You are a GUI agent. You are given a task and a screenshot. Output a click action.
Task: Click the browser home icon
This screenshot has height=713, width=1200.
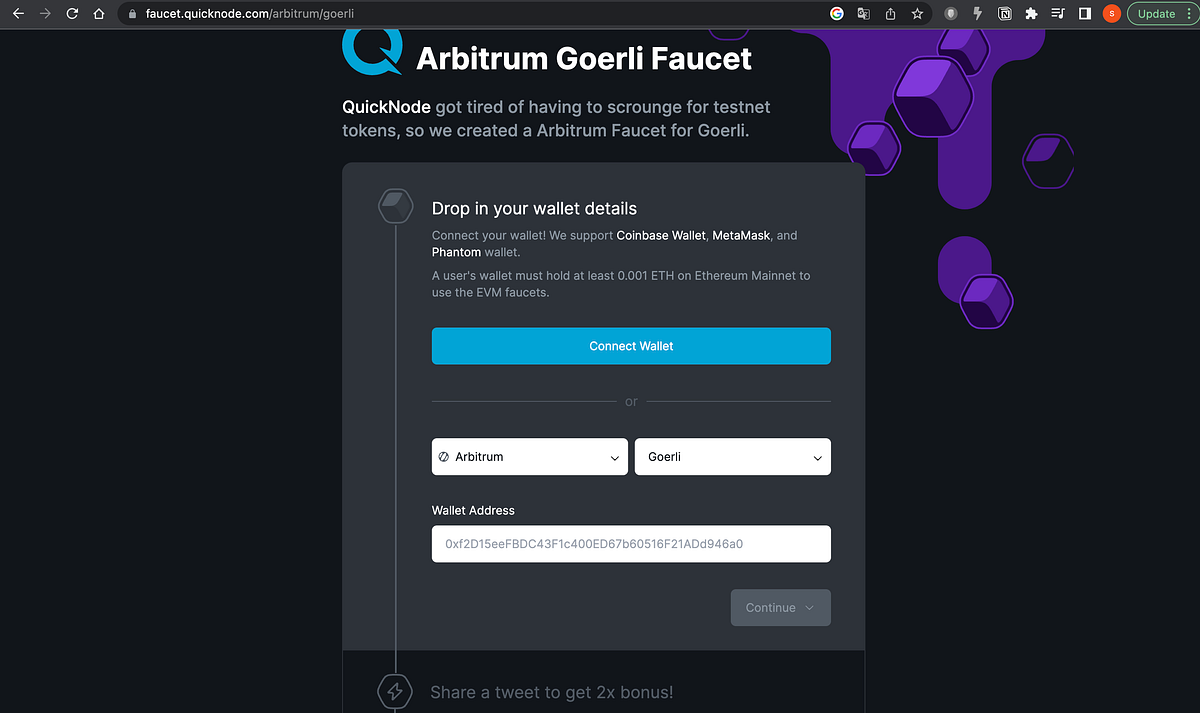(x=98, y=14)
